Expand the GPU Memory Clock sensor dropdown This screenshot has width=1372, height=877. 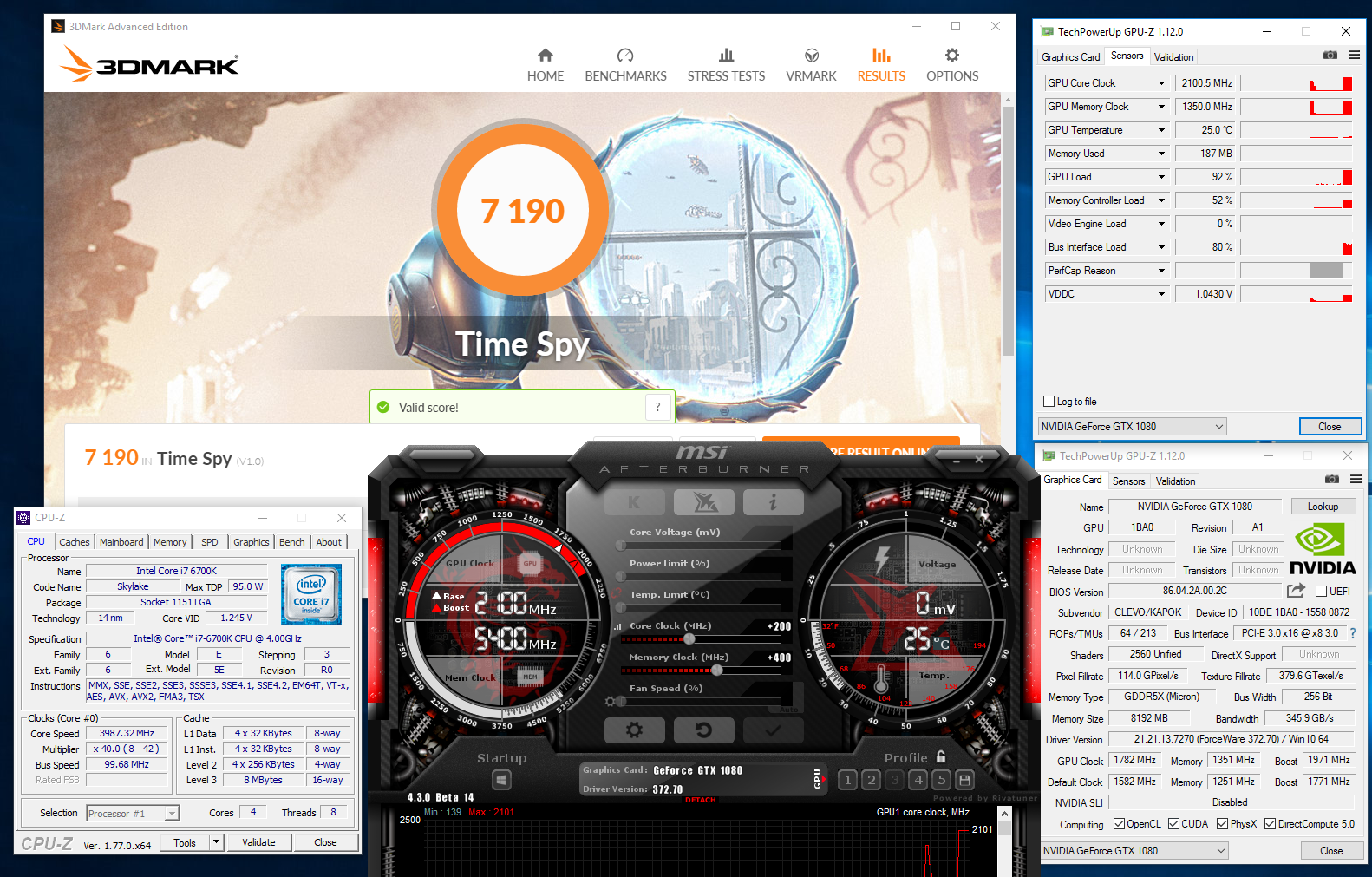1162,107
